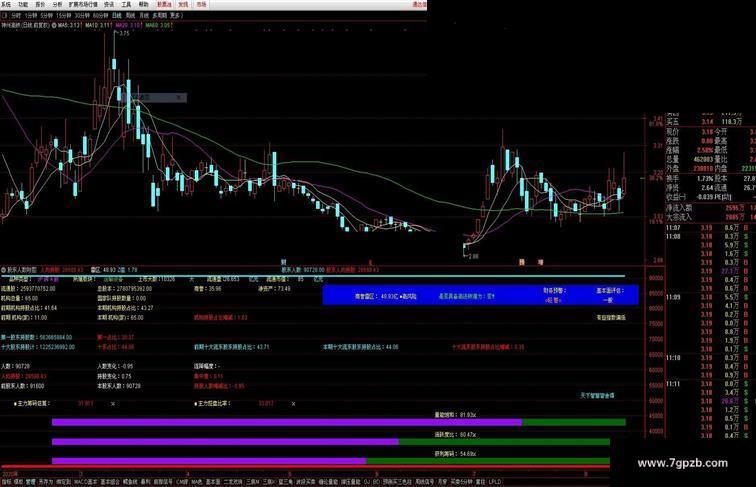Click the round icon beside 股东人数附图

[x=4, y=270]
